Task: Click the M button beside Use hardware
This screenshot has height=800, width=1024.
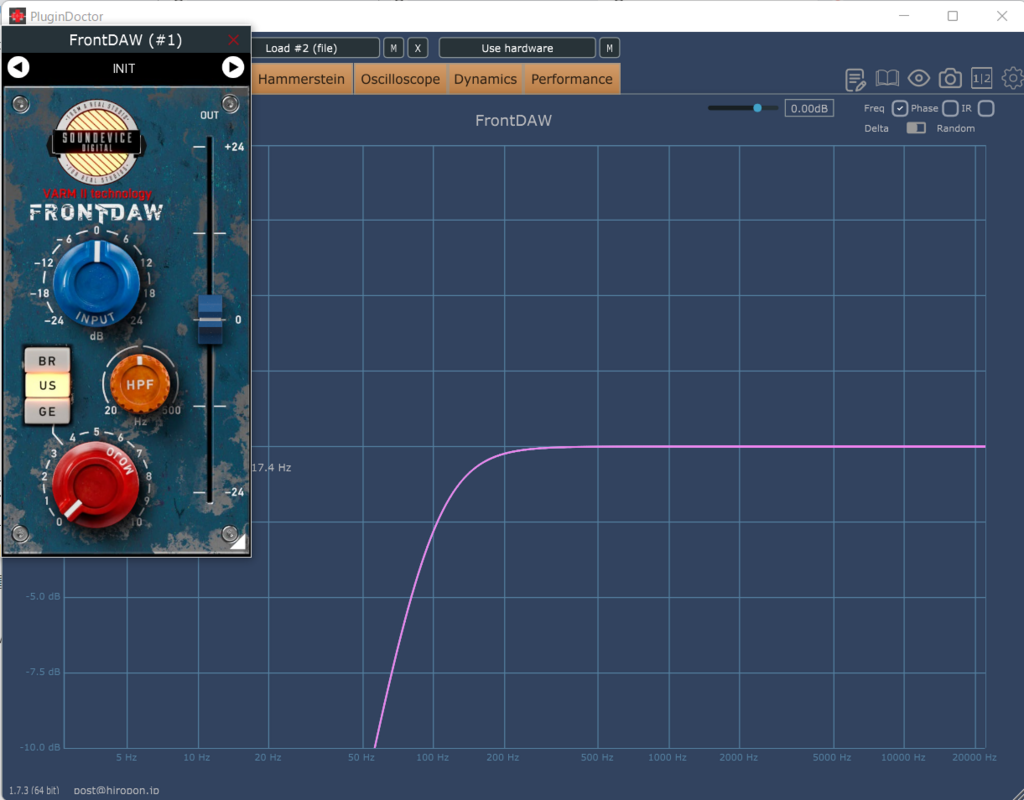Action: [609, 48]
